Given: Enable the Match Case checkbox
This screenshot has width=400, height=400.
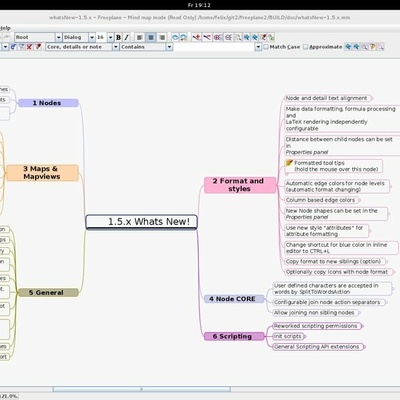Looking at the screenshot, I should (266, 47).
